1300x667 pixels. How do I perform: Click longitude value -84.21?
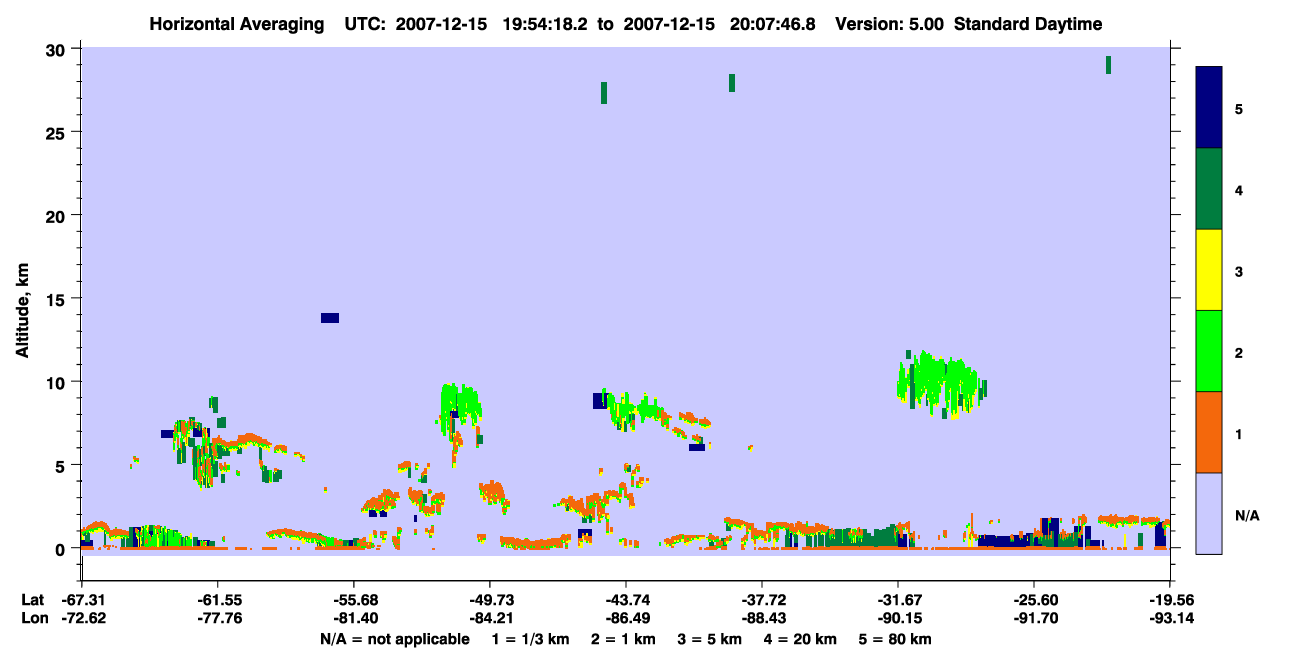tap(490, 618)
